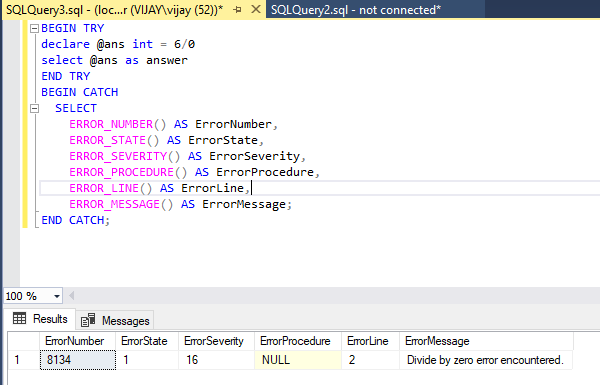
Task: Select the ErrorLine column header
Action: pos(370,341)
